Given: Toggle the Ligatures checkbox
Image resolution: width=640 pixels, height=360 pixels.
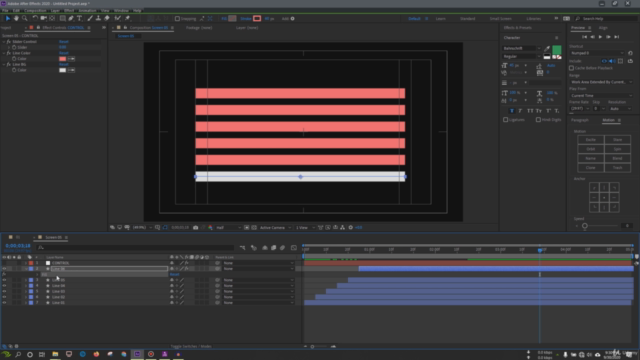Looking at the screenshot, I should (x=506, y=120).
